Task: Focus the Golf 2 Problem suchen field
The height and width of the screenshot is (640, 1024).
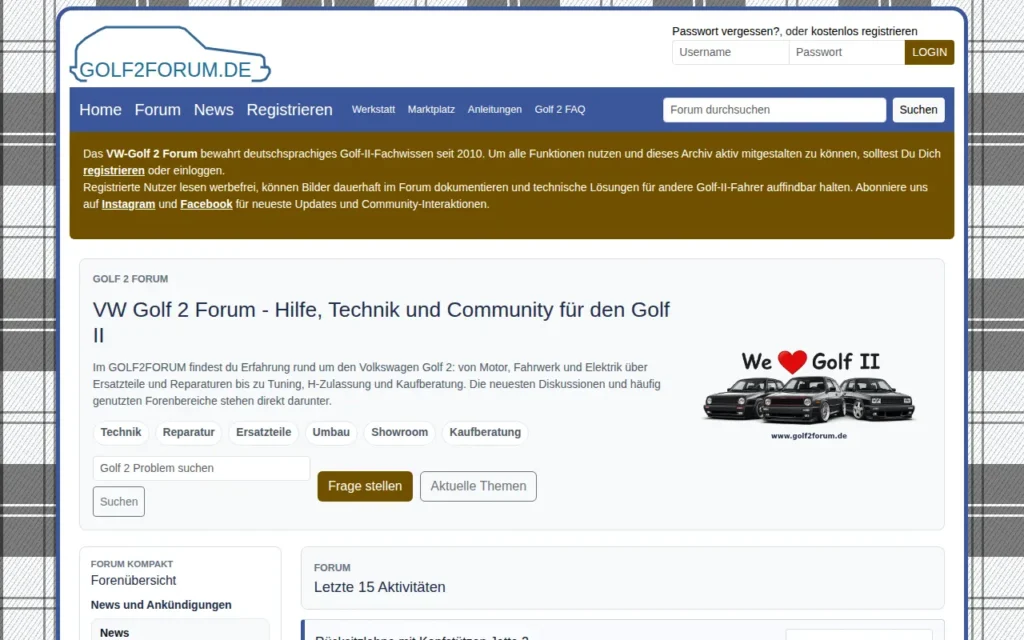Action: 201,468
